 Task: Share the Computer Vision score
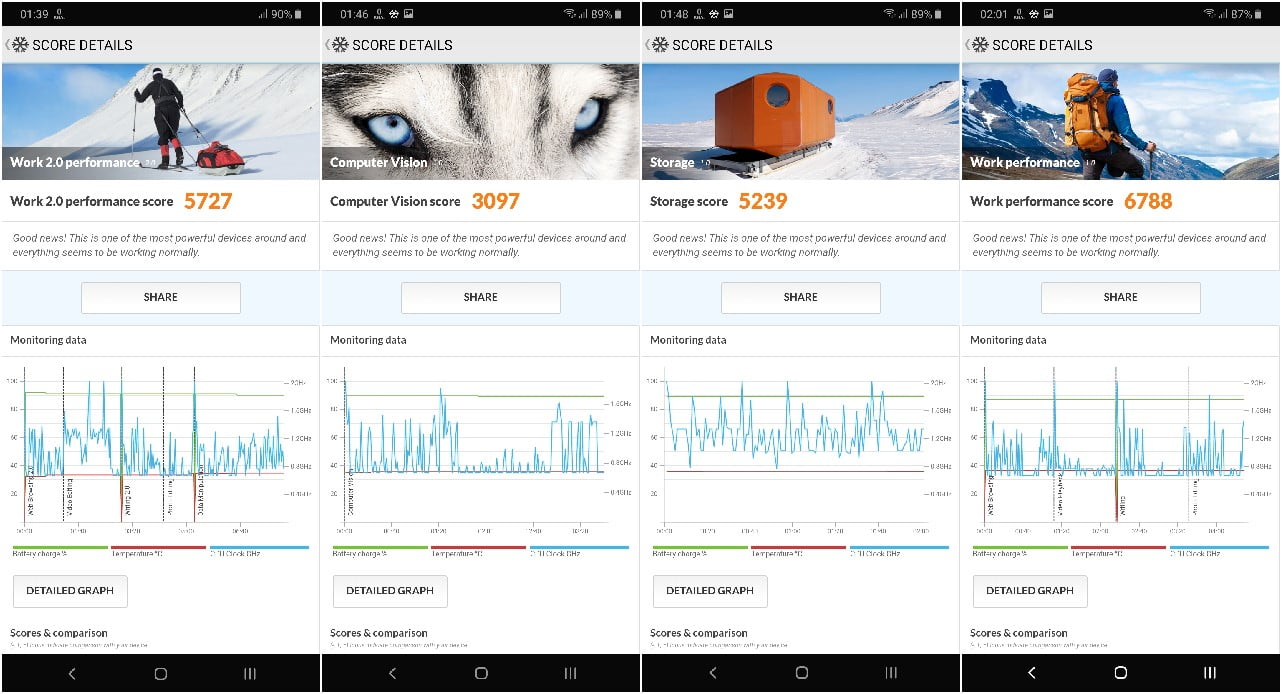coord(480,297)
